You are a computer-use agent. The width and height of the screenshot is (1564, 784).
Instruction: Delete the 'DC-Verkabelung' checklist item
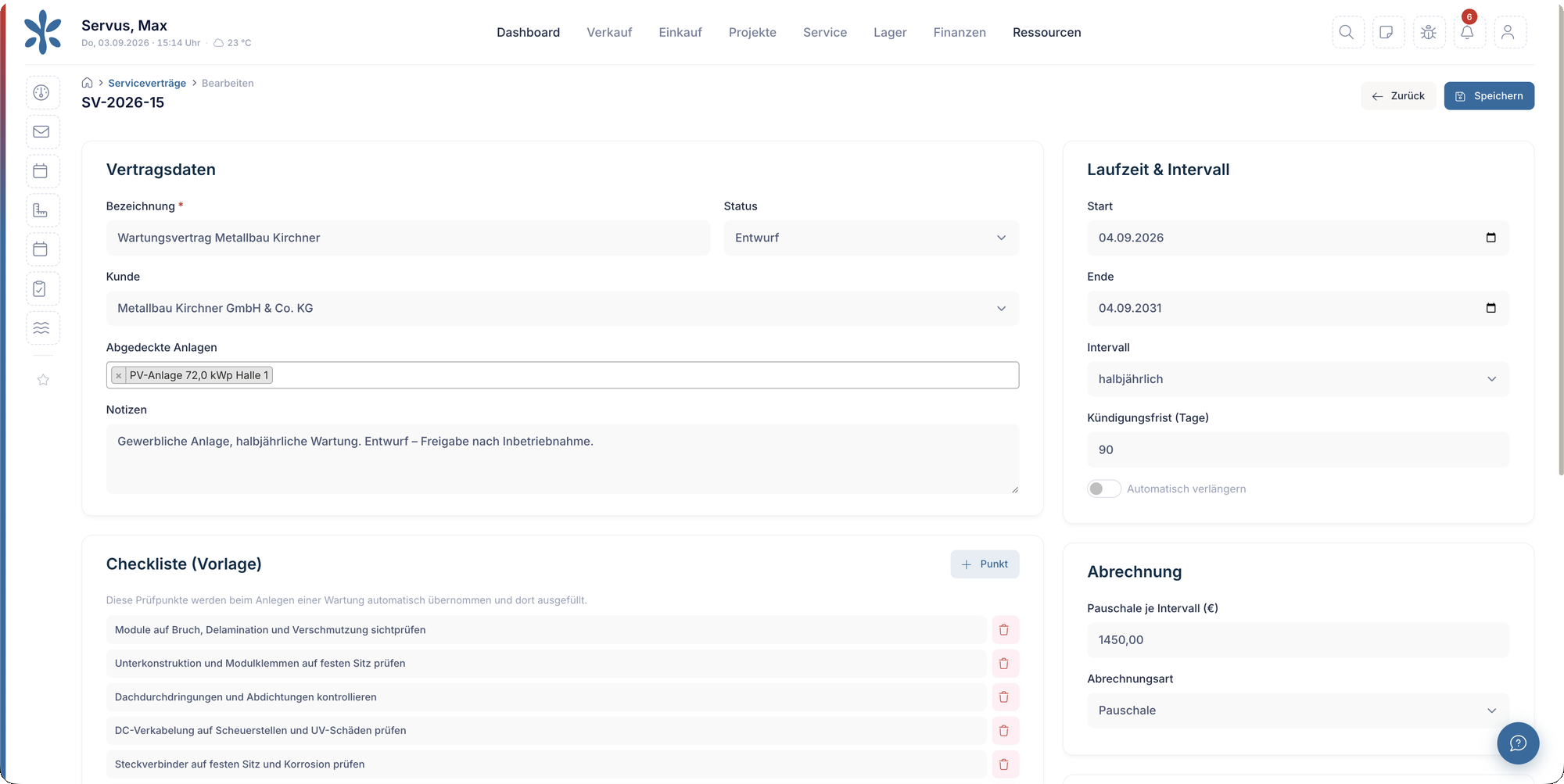point(1005,731)
